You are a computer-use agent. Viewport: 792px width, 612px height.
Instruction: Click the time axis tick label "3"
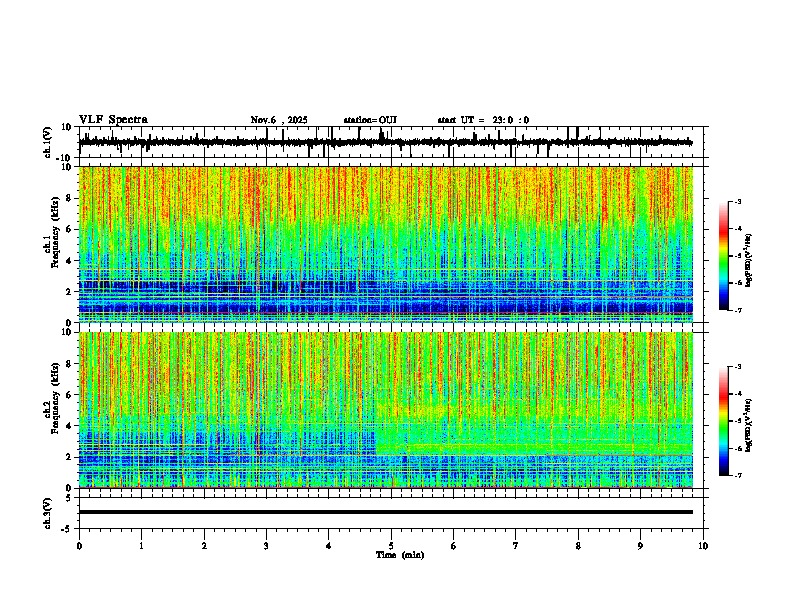(266, 546)
